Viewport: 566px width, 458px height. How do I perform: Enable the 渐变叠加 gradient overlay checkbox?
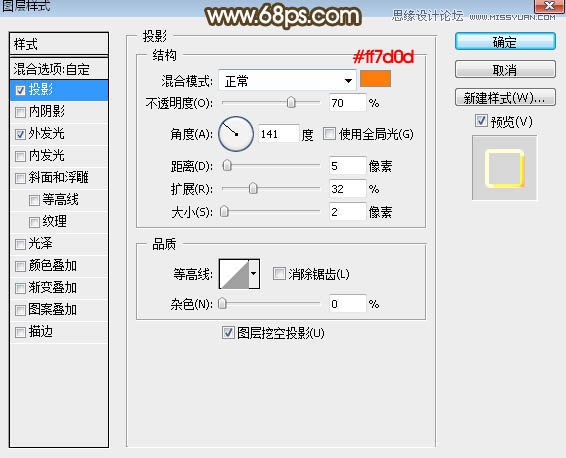(20, 288)
